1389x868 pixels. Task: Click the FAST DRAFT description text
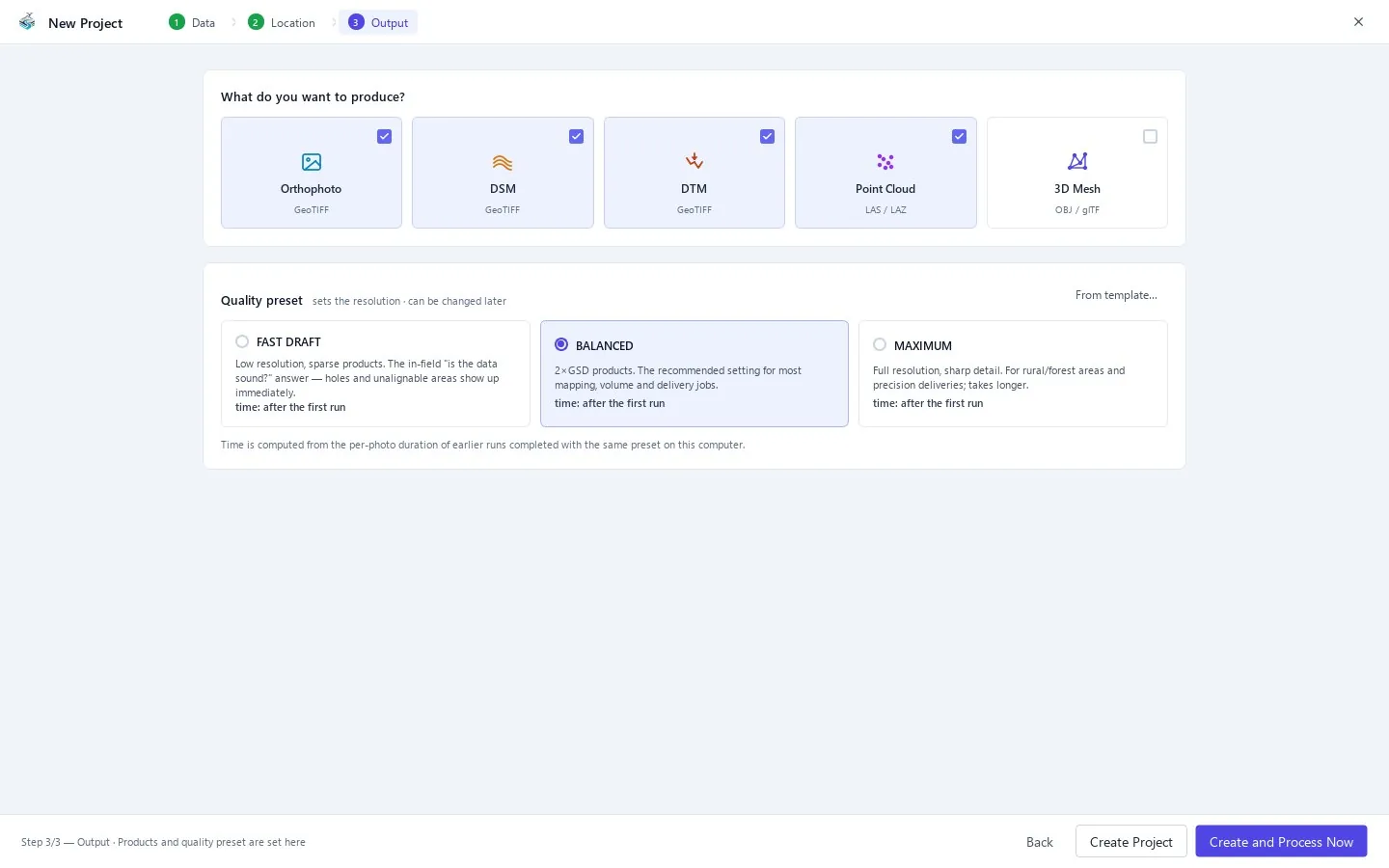[368, 378]
